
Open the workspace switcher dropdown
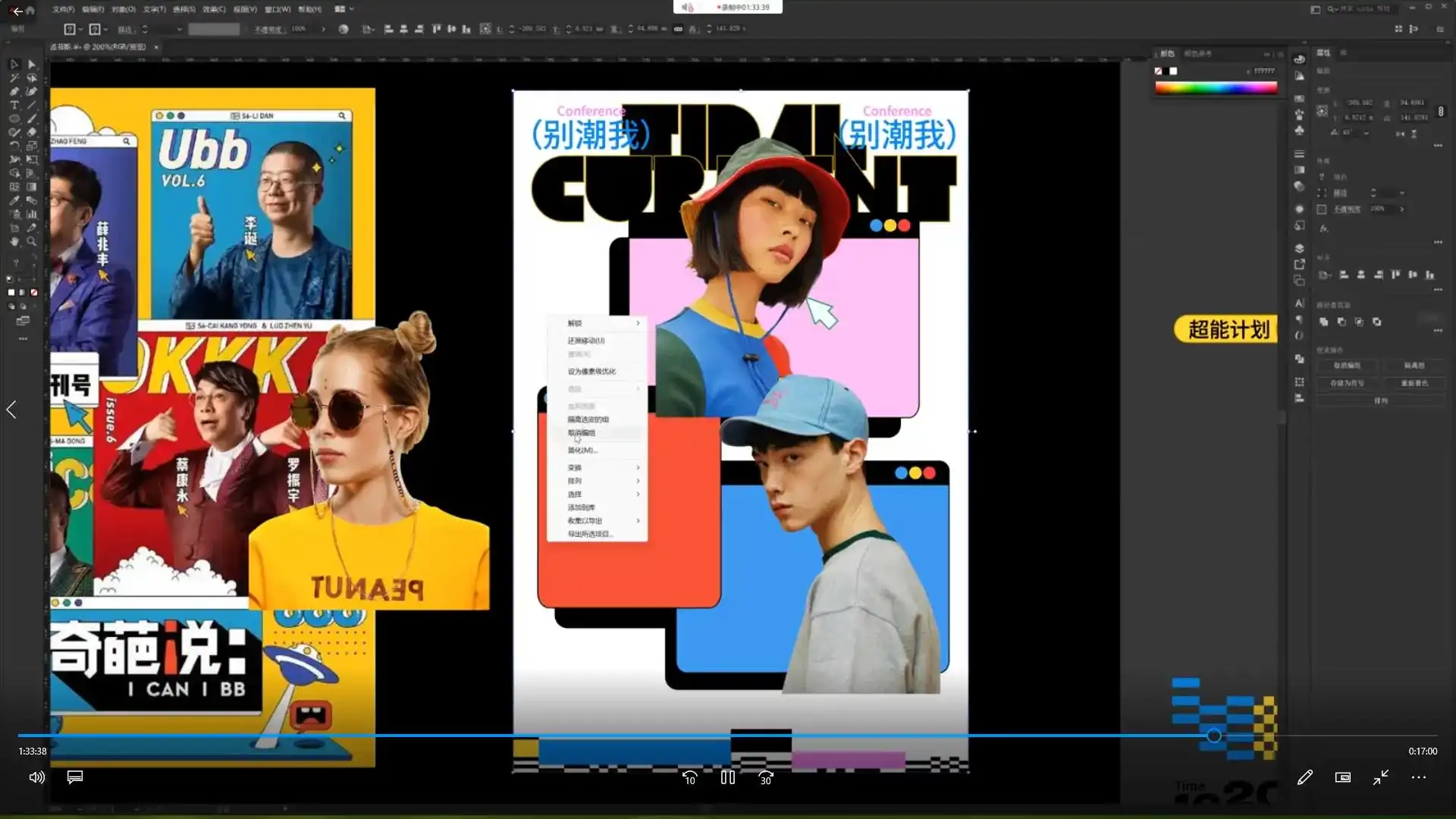pos(344,9)
